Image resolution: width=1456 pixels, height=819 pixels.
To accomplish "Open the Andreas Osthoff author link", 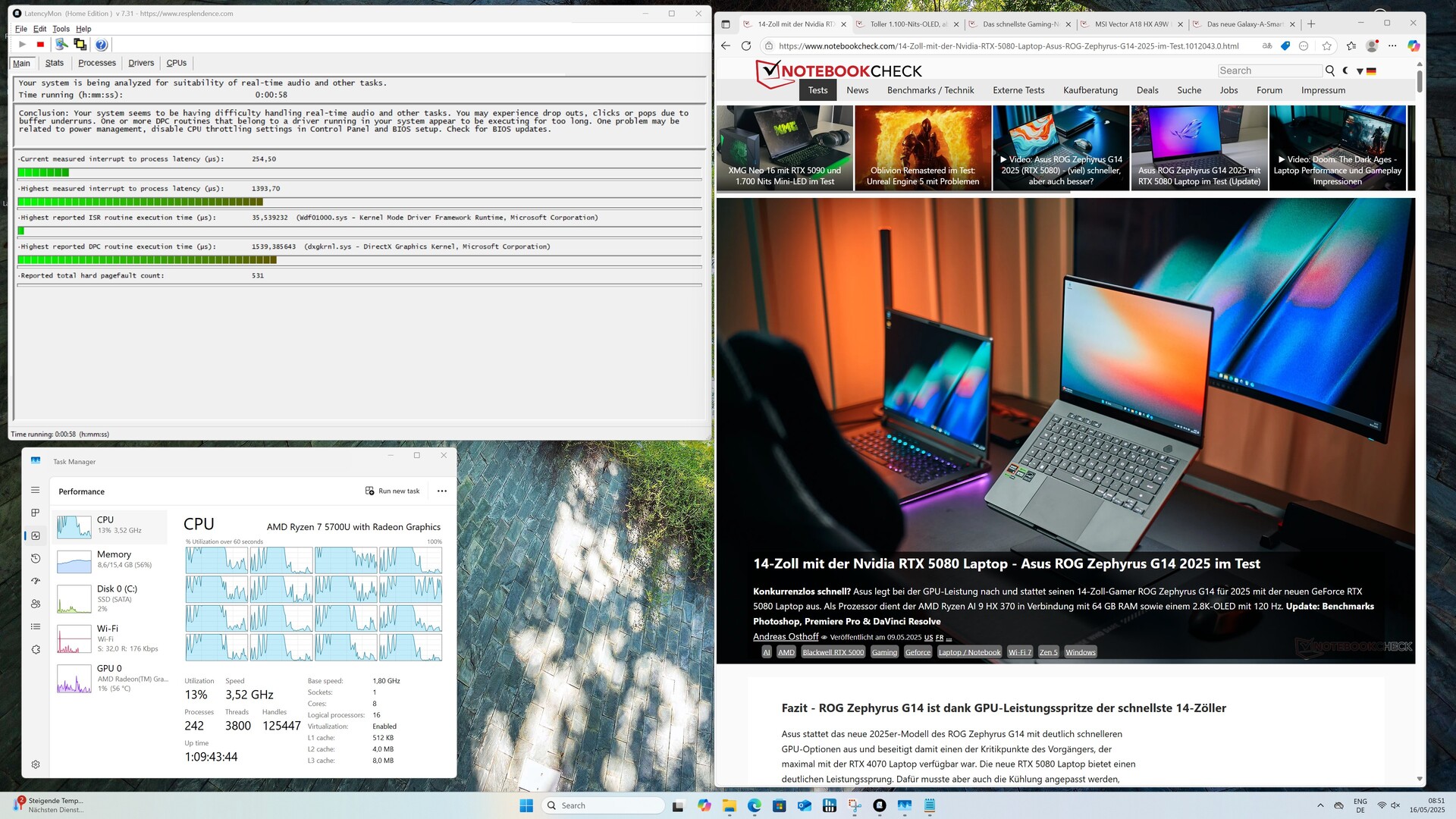I will click(785, 636).
